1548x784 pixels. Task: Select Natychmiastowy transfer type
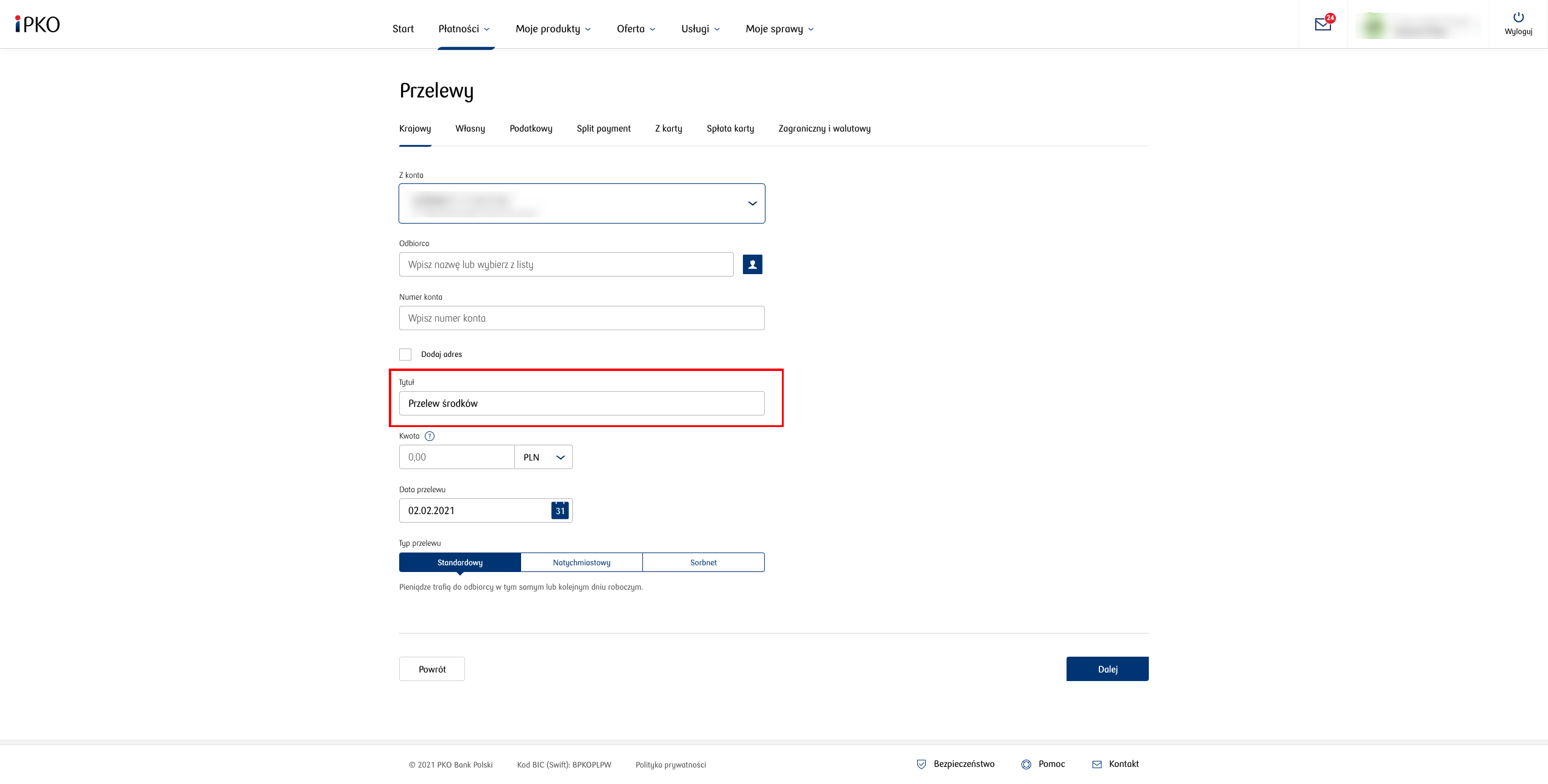581,562
